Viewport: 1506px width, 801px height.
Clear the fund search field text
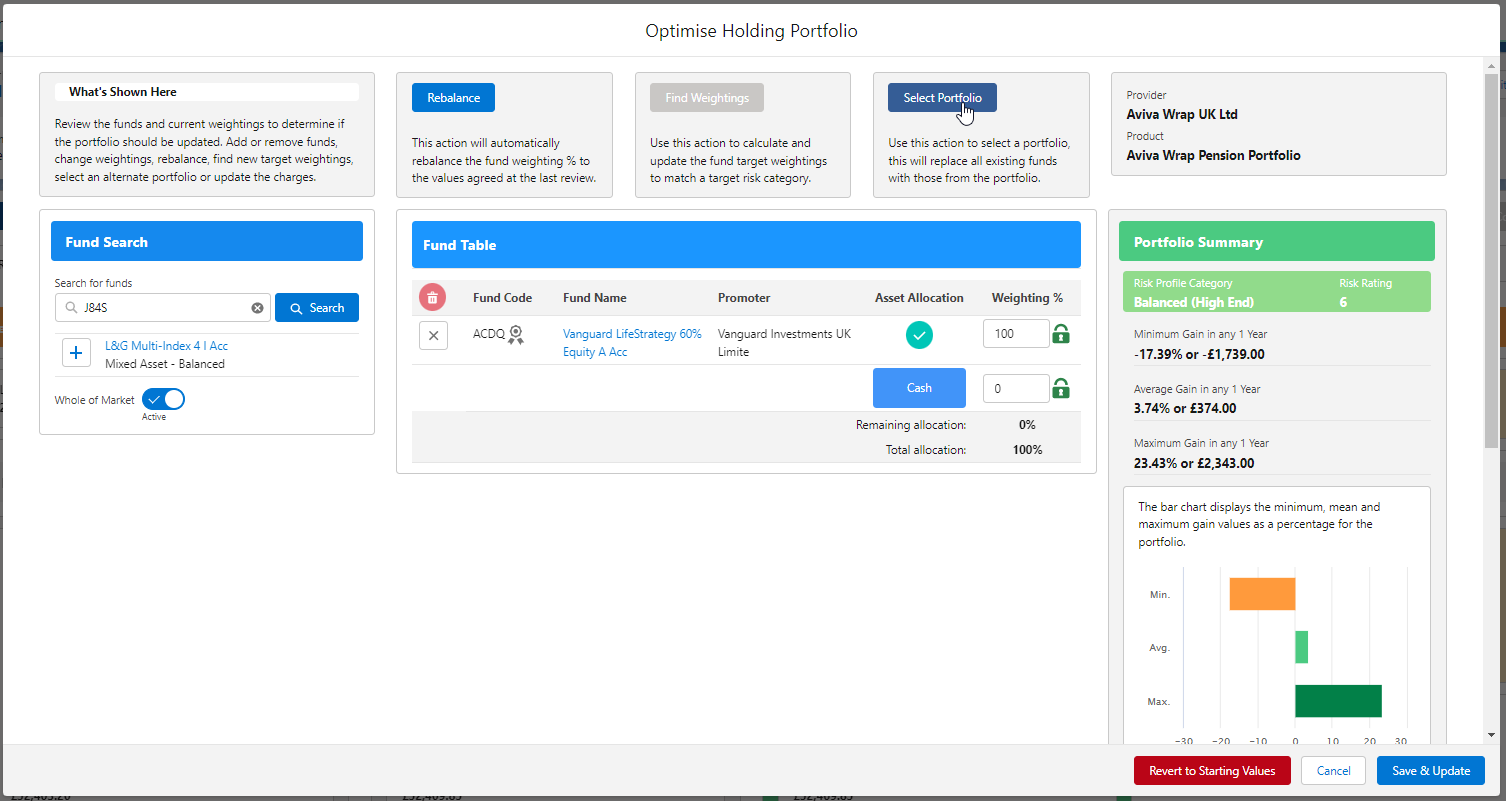[x=257, y=308]
